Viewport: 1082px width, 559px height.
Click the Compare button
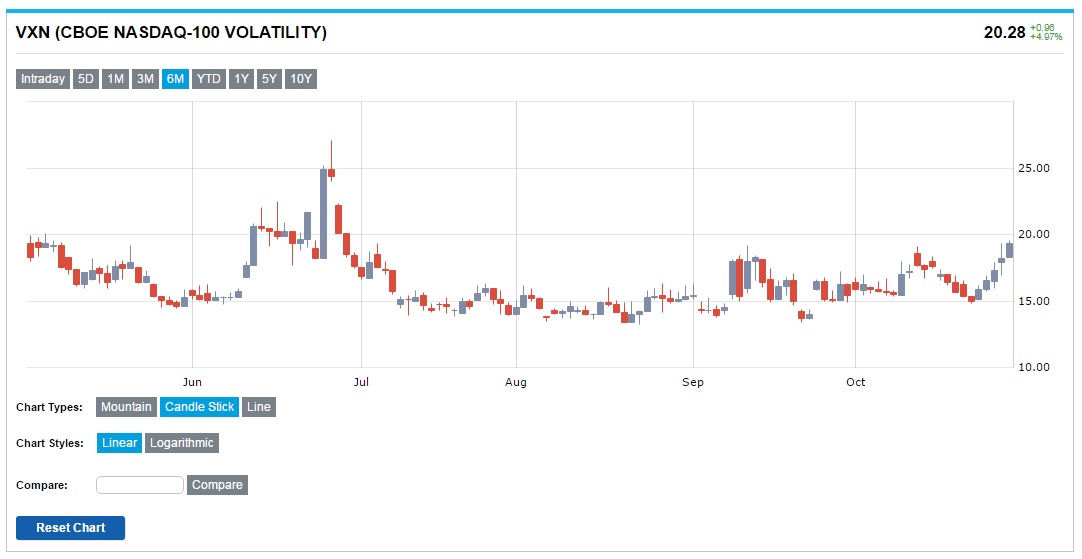[217, 485]
